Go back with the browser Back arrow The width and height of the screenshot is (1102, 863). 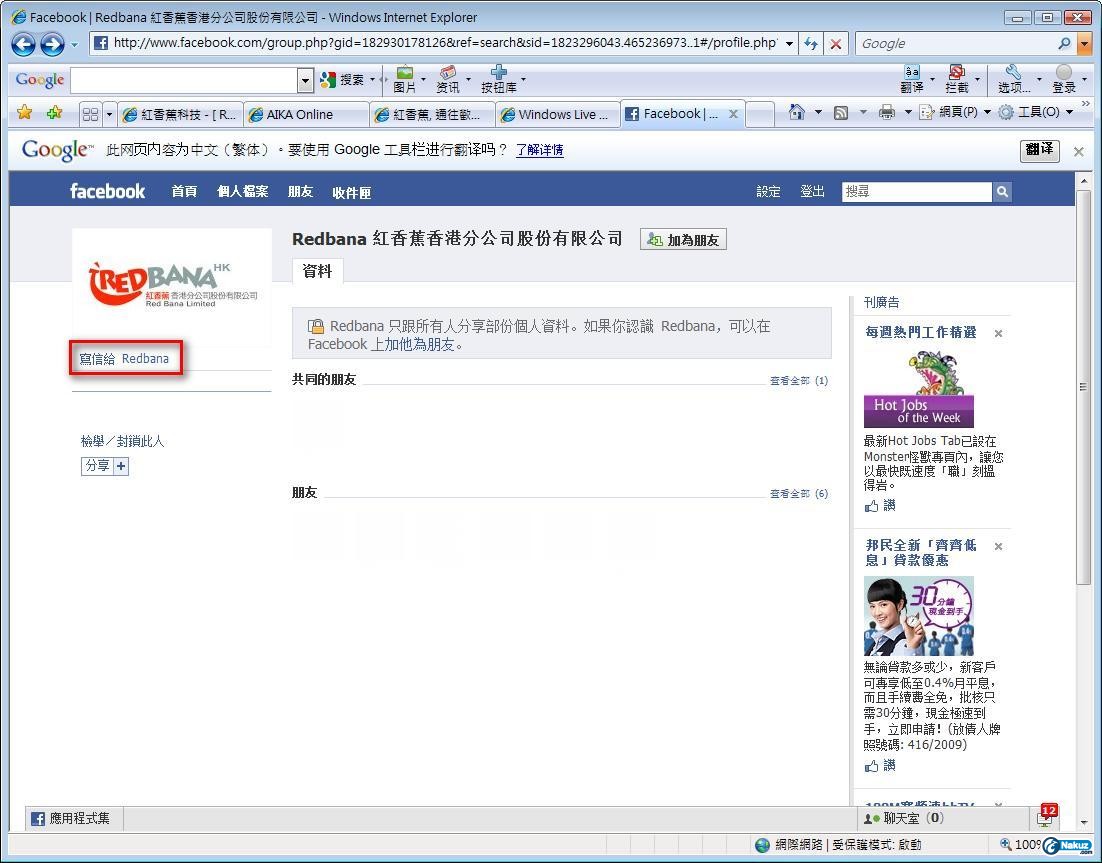23,44
